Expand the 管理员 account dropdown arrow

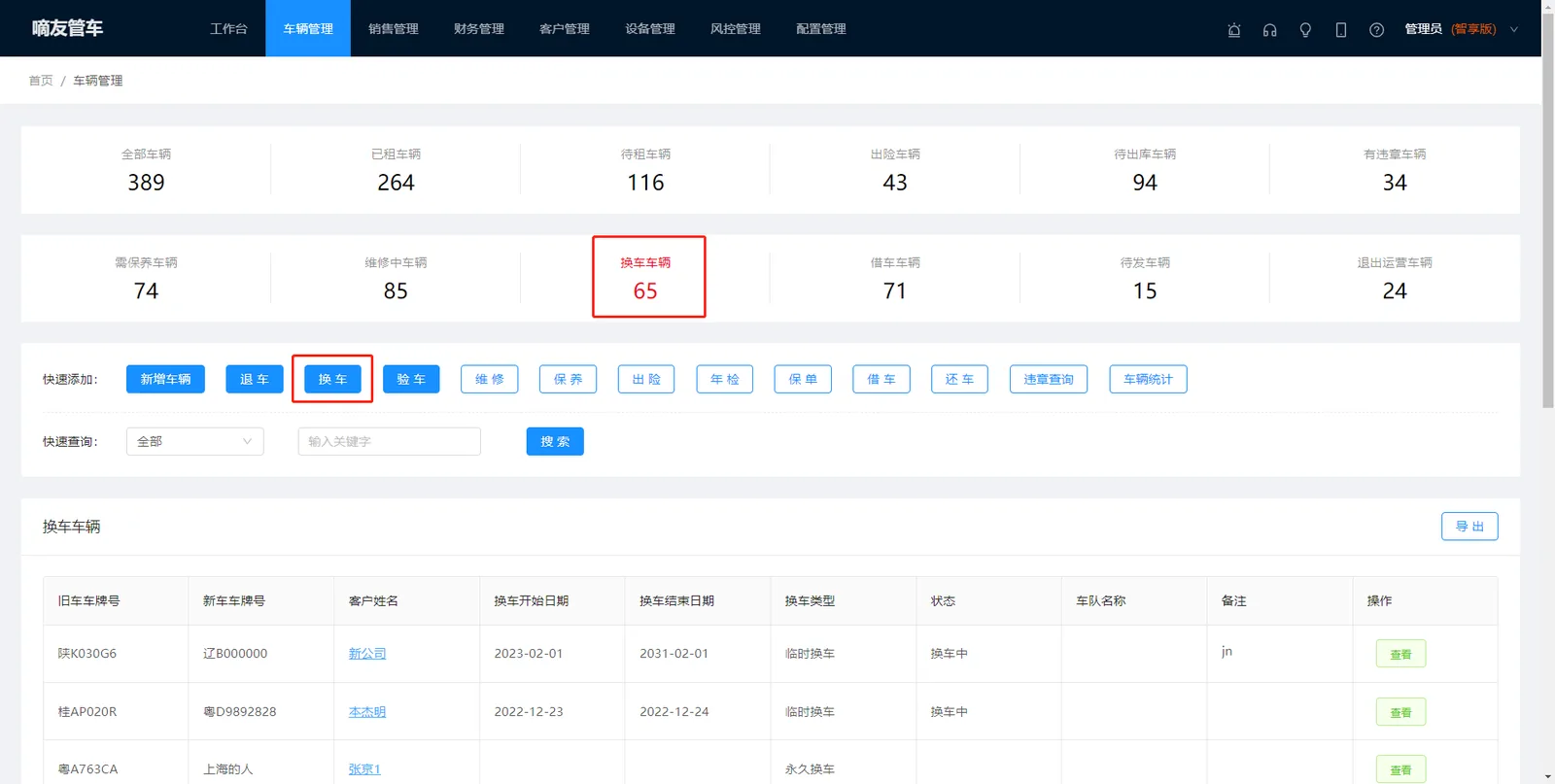pos(1514,29)
